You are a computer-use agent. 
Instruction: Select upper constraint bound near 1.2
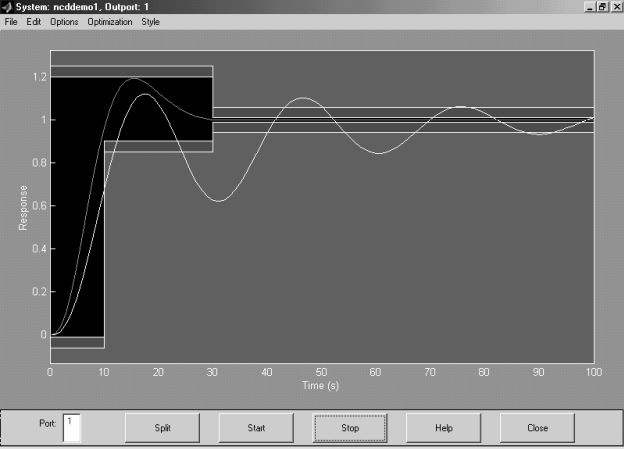click(x=131, y=71)
